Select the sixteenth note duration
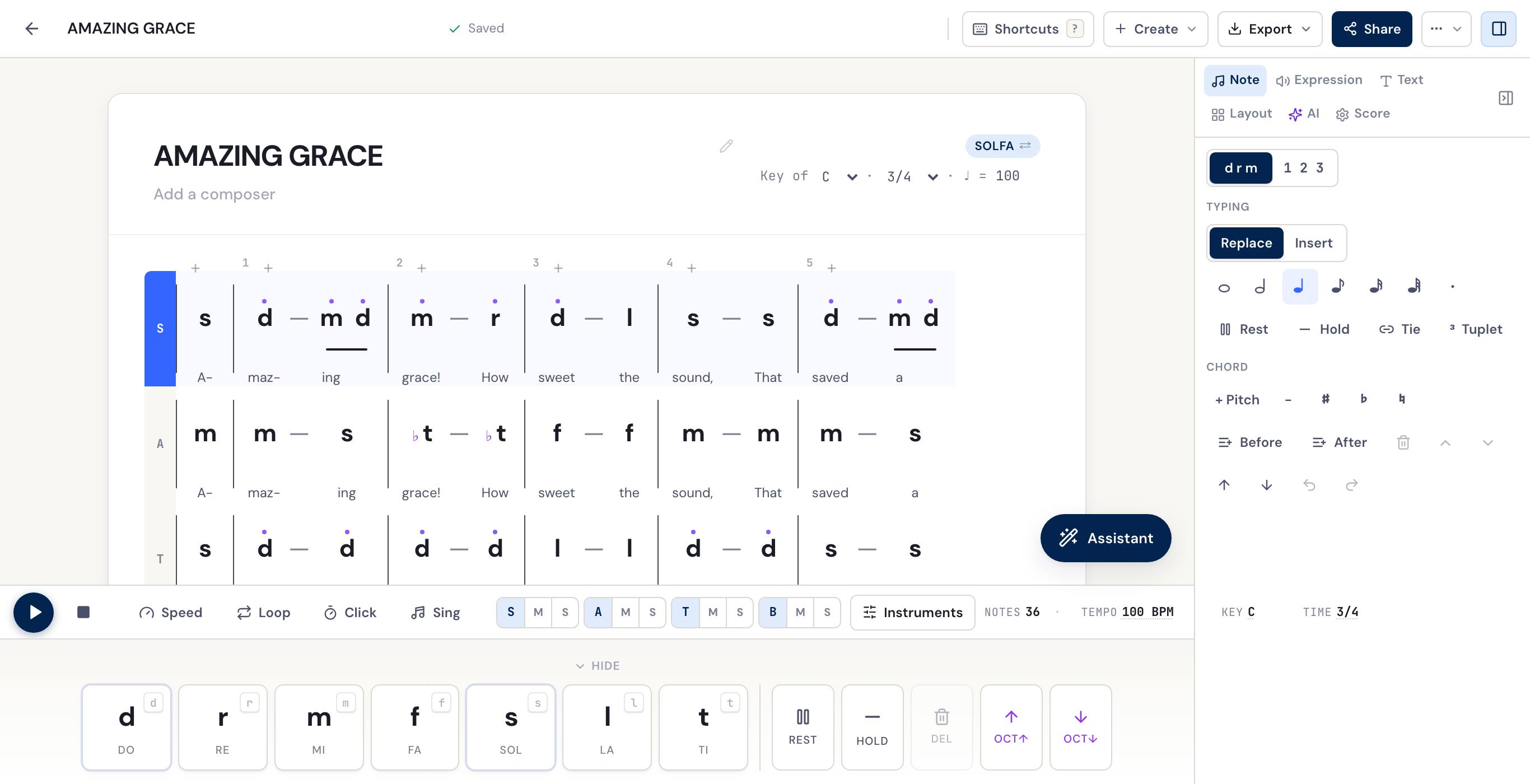The height and width of the screenshot is (784, 1530). (1376, 287)
